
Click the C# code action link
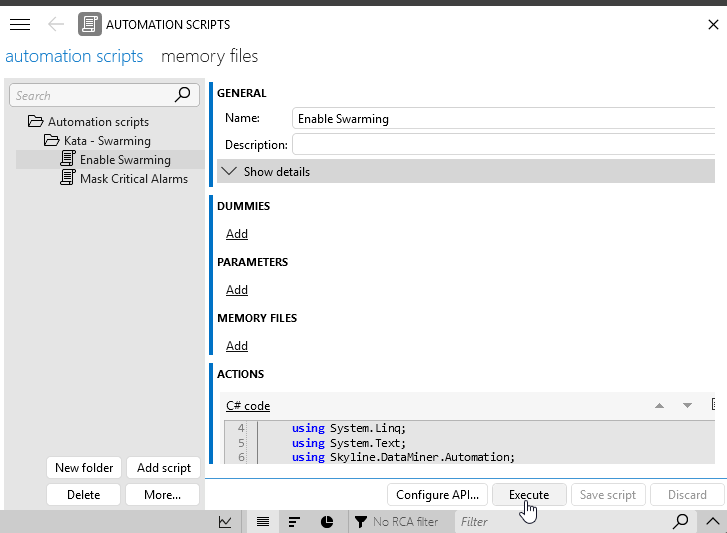[248, 406]
